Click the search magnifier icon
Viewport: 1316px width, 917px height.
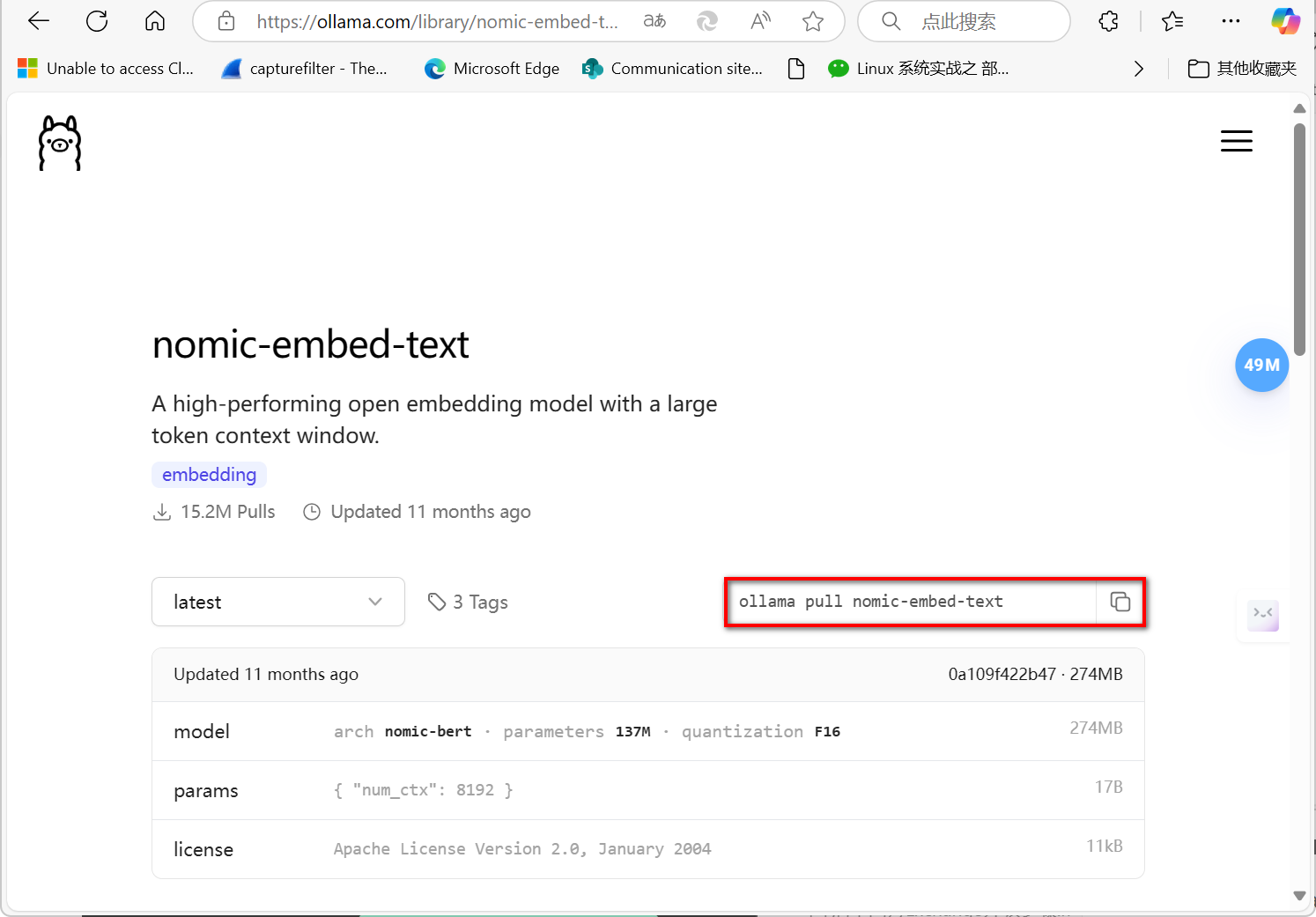(891, 21)
